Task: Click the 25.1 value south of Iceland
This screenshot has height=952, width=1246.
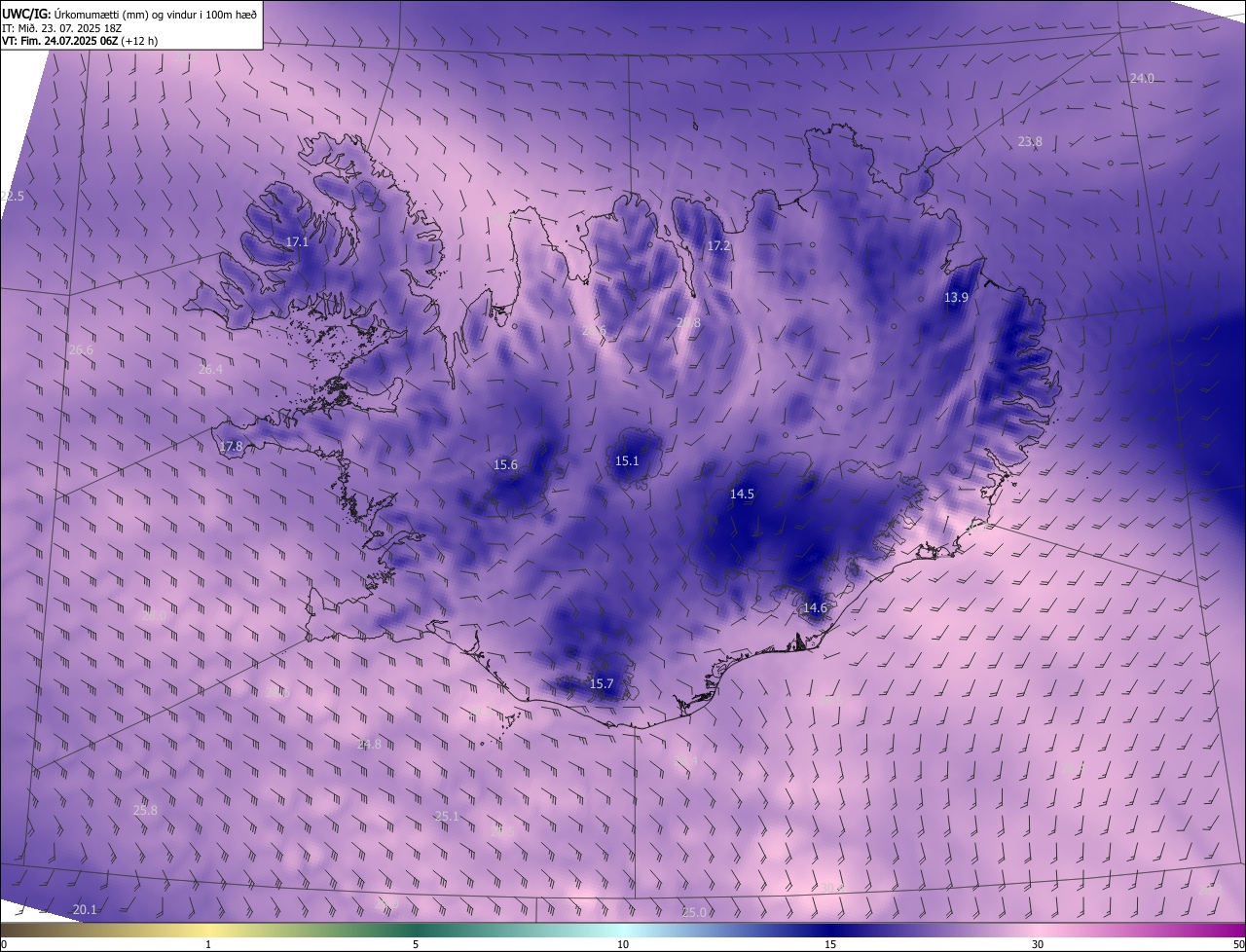Action: tap(447, 817)
